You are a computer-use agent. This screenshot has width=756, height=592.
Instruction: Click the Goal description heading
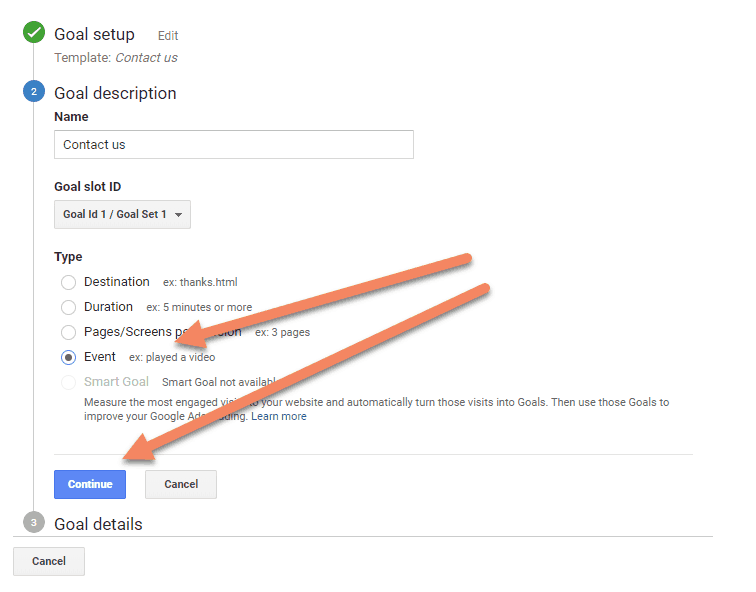115,93
